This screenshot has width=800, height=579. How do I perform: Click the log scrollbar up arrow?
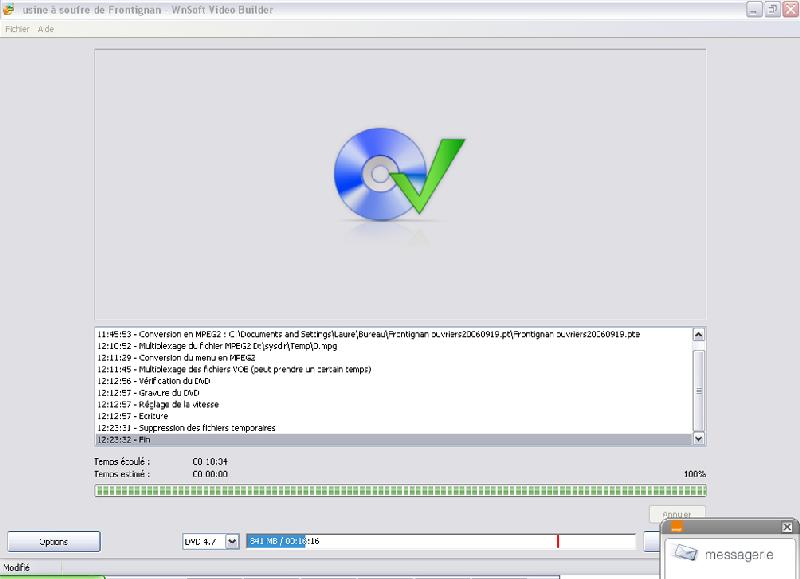698,335
